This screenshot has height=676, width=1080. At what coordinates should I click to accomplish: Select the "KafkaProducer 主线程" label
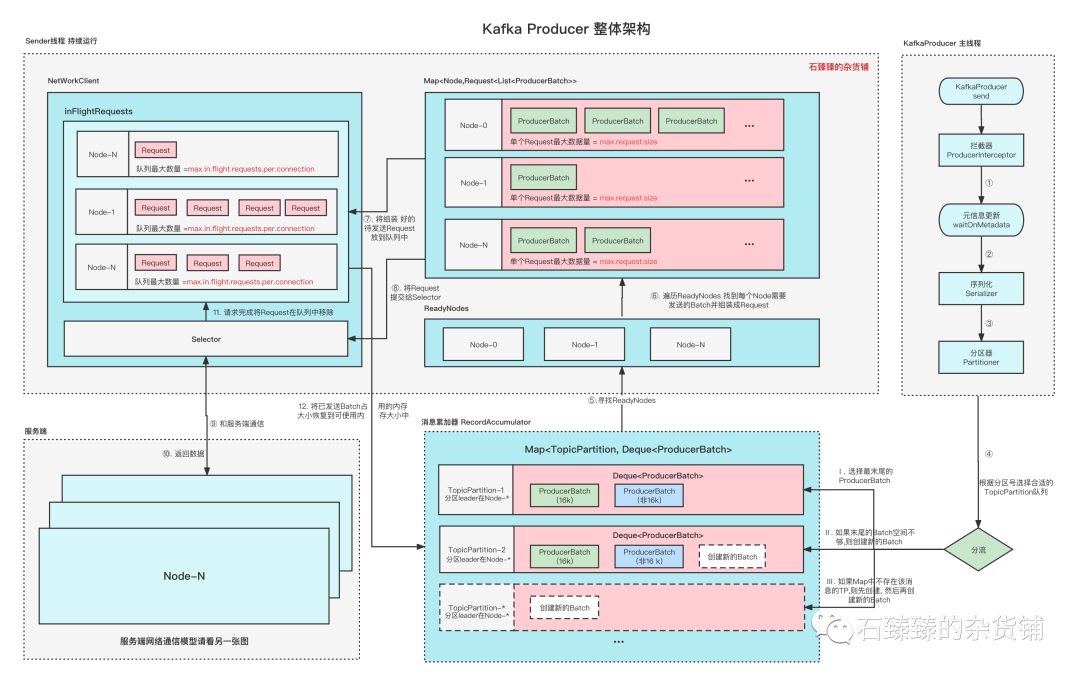click(942, 43)
